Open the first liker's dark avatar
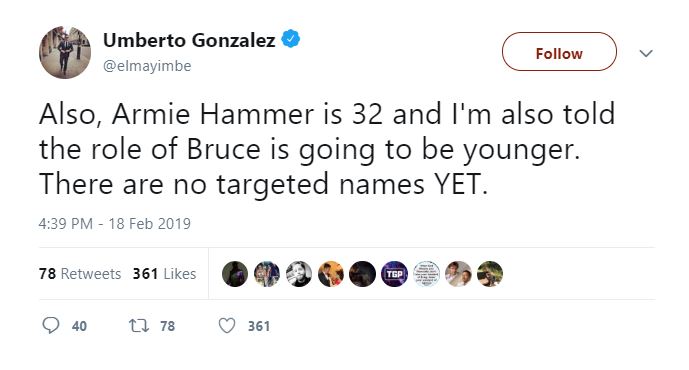 pos(235,274)
